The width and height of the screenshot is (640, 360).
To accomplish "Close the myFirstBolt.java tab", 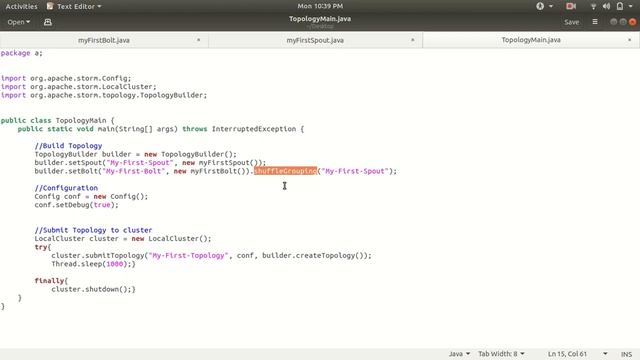I will coord(199,40).
